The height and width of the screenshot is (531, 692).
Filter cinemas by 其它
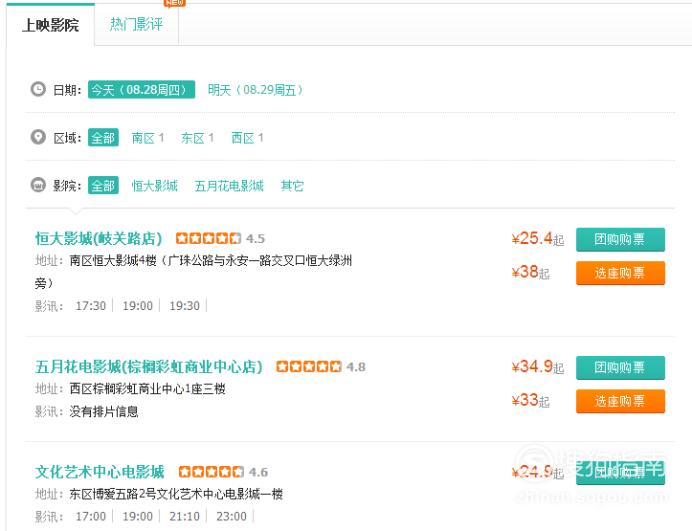point(292,186)
